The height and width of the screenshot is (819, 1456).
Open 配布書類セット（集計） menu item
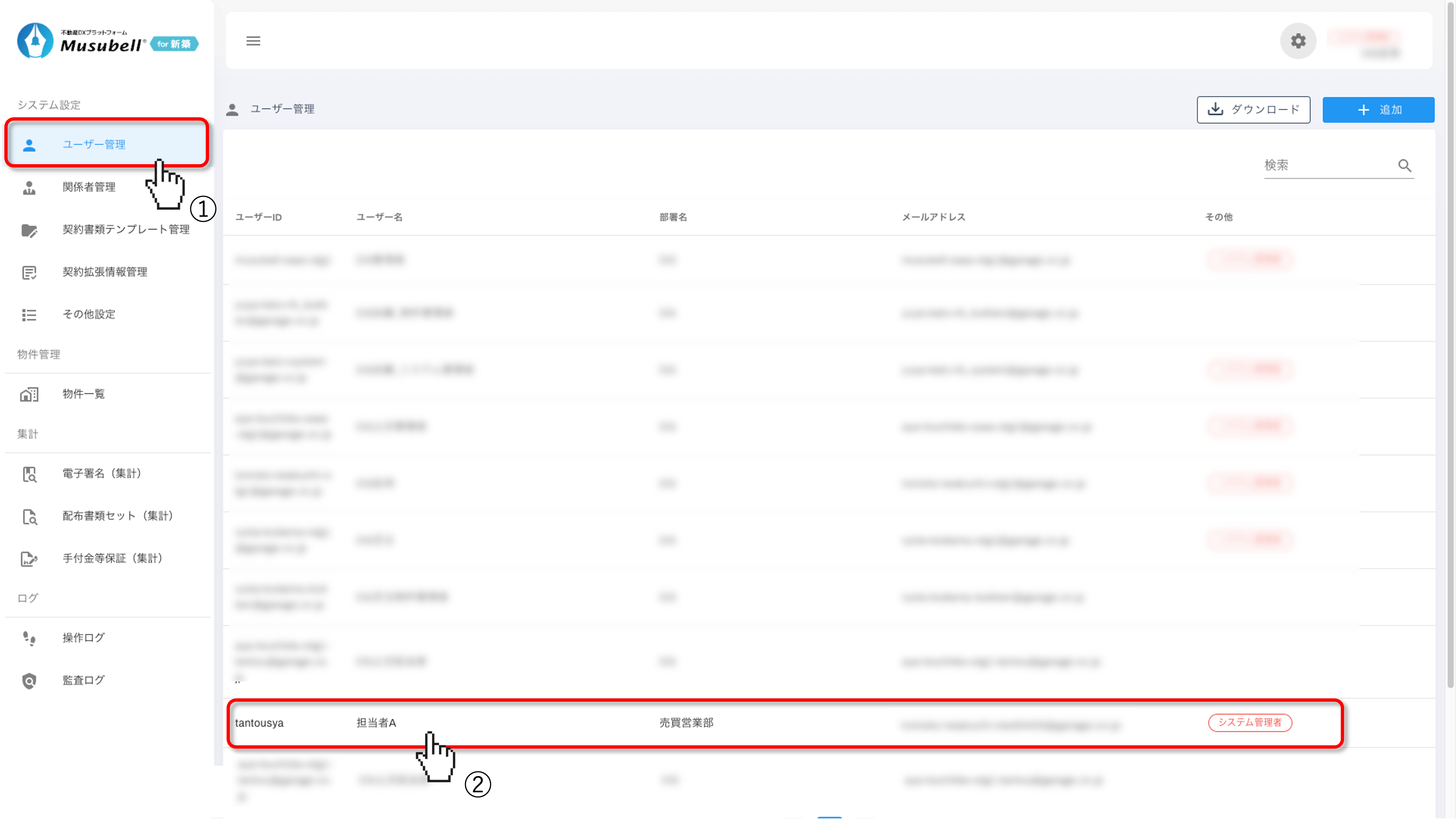(118, 516)
